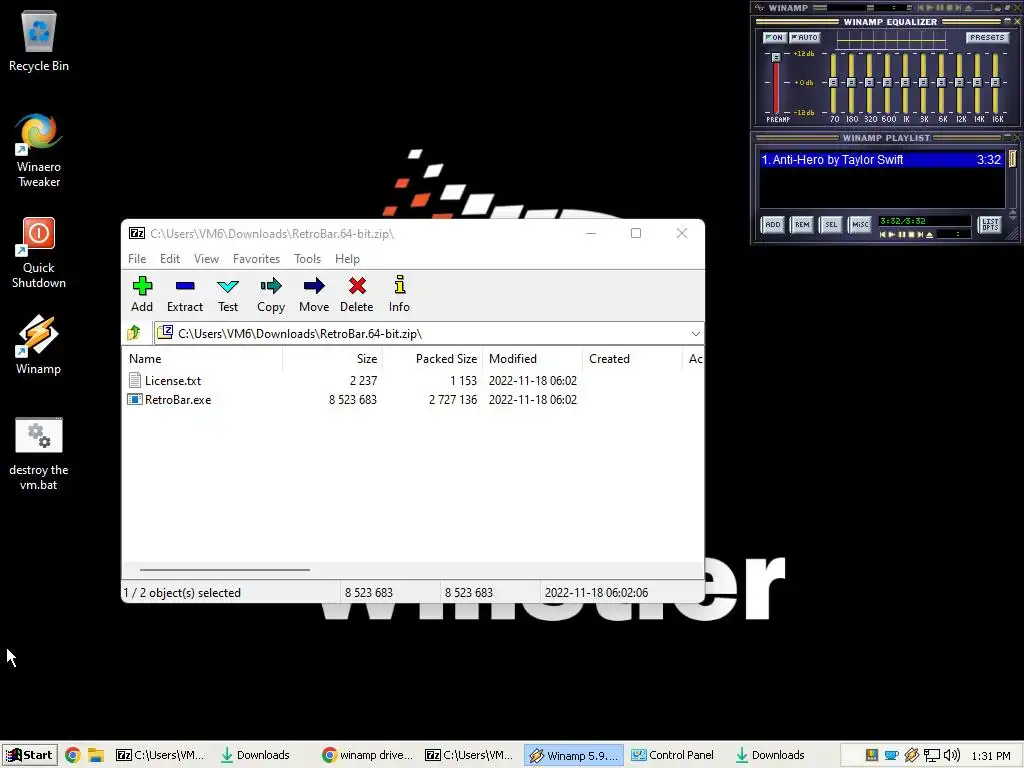This screenshot has height=768, width=1024.
Task: Click the network tray icon
Action: 932,756
